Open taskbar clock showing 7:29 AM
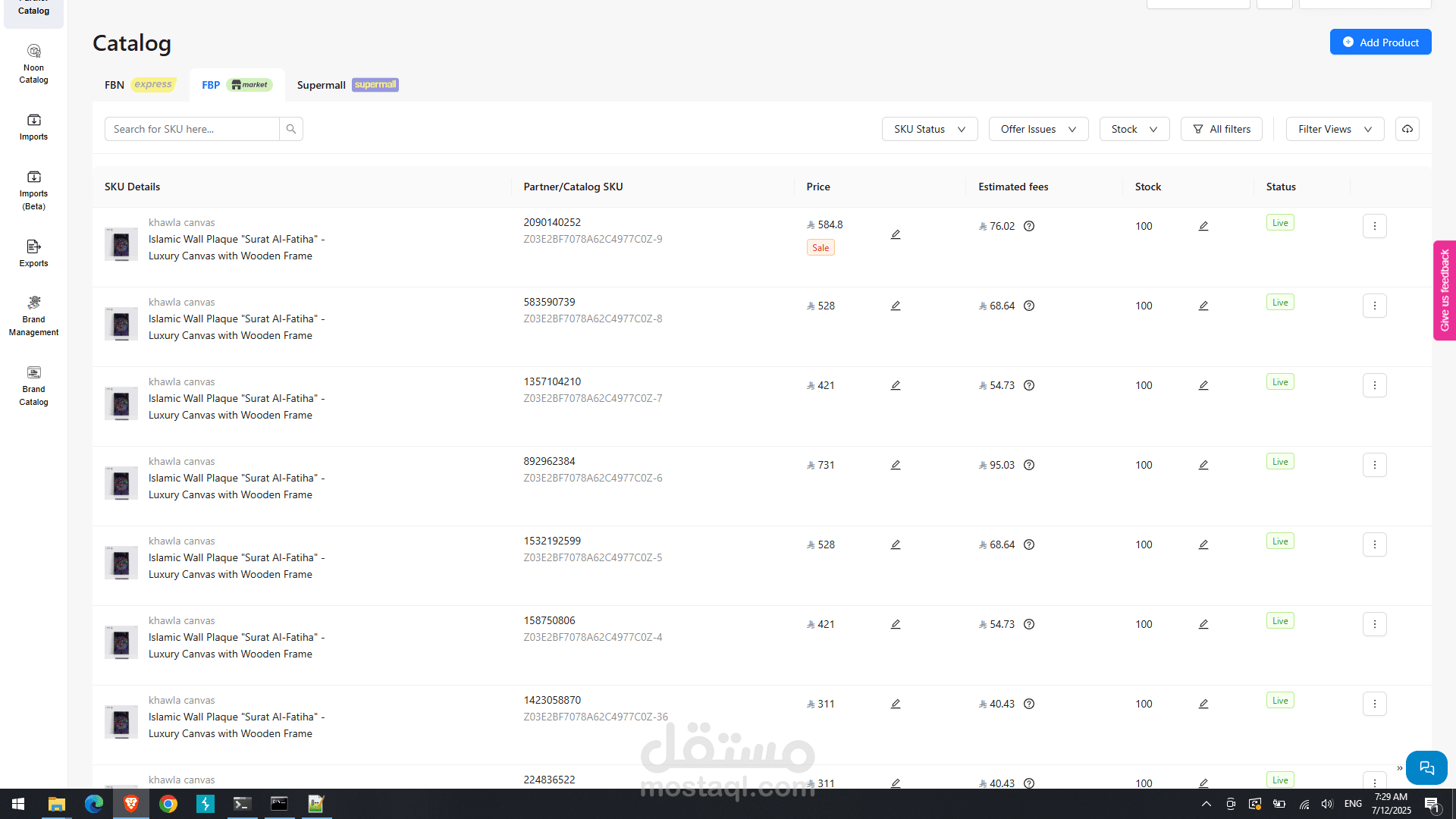Viewport: 1456px width, 819px height. (x=1391, y=804)
